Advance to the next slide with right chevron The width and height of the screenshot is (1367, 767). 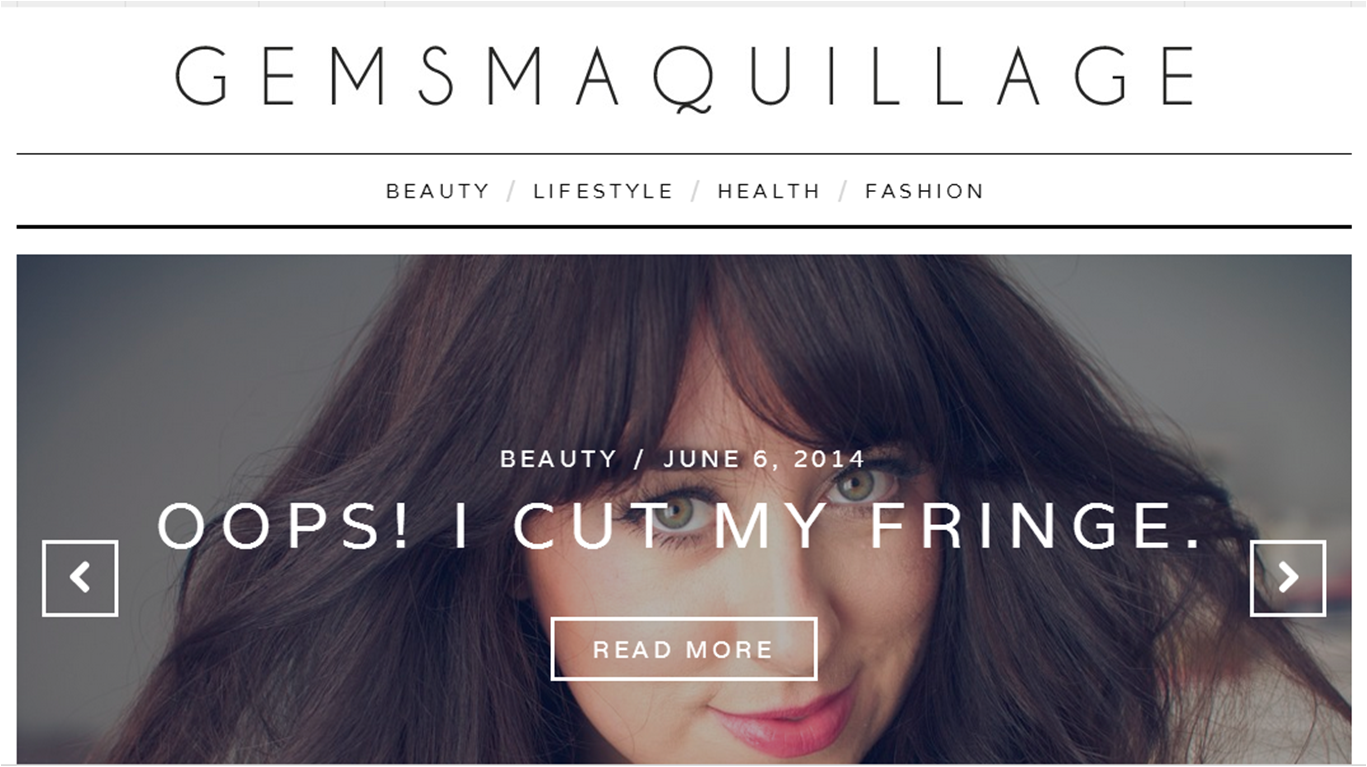pyautogui.click(x=1288, y=578)
